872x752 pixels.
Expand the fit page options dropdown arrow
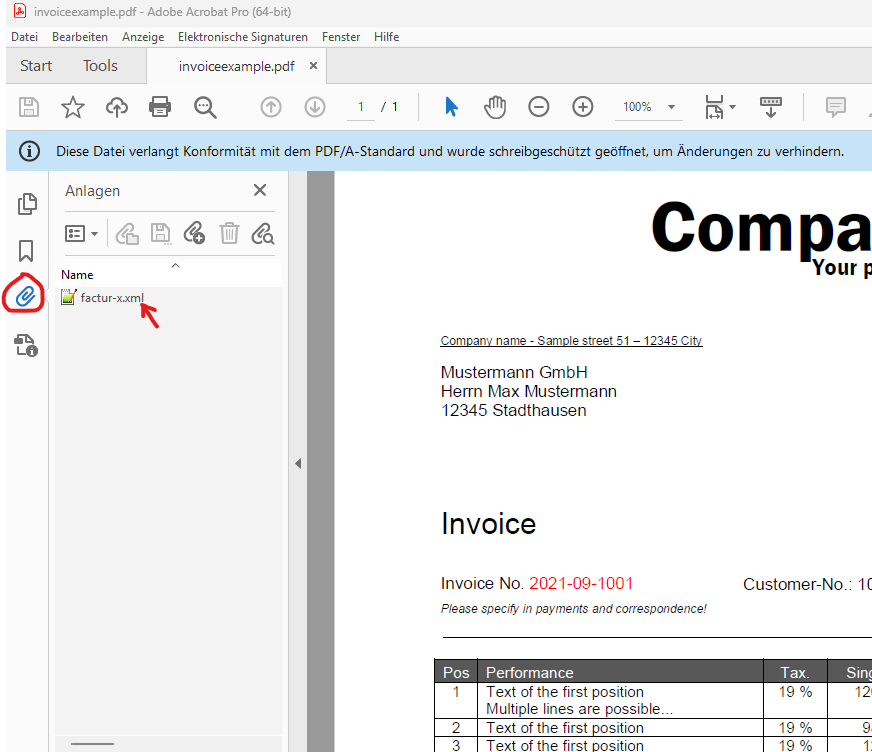pos(732,107)
